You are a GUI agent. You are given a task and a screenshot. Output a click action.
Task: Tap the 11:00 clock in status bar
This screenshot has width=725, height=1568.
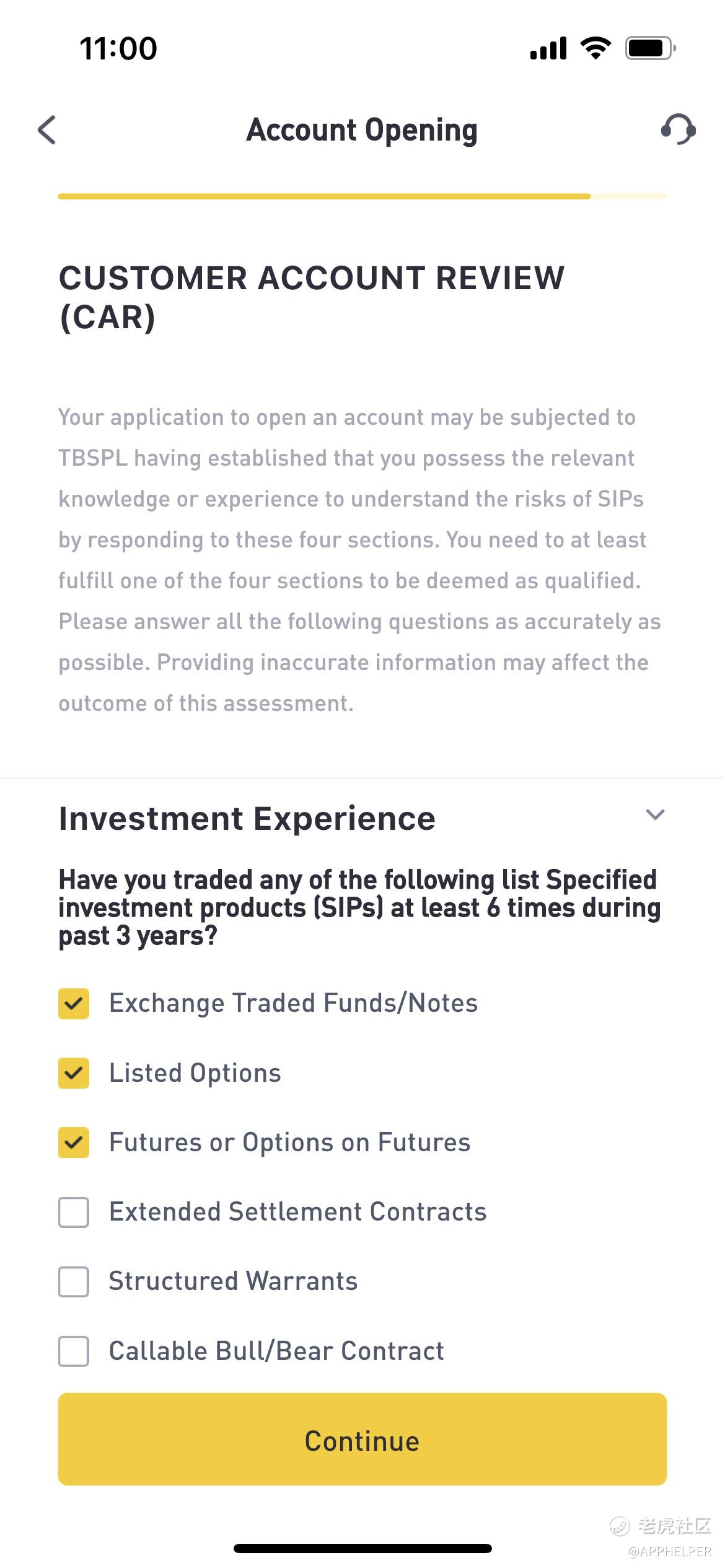point(118,48)
